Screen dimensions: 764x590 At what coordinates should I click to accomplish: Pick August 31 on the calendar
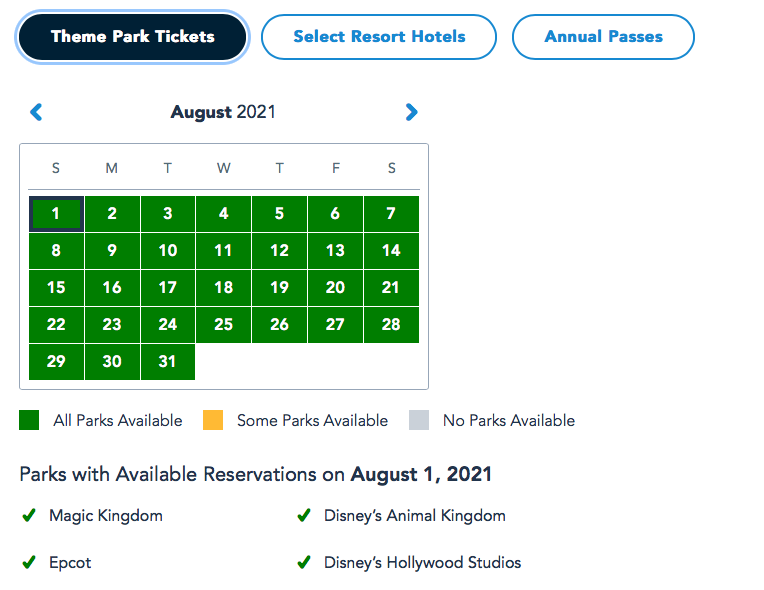click(x=168, y=361)
